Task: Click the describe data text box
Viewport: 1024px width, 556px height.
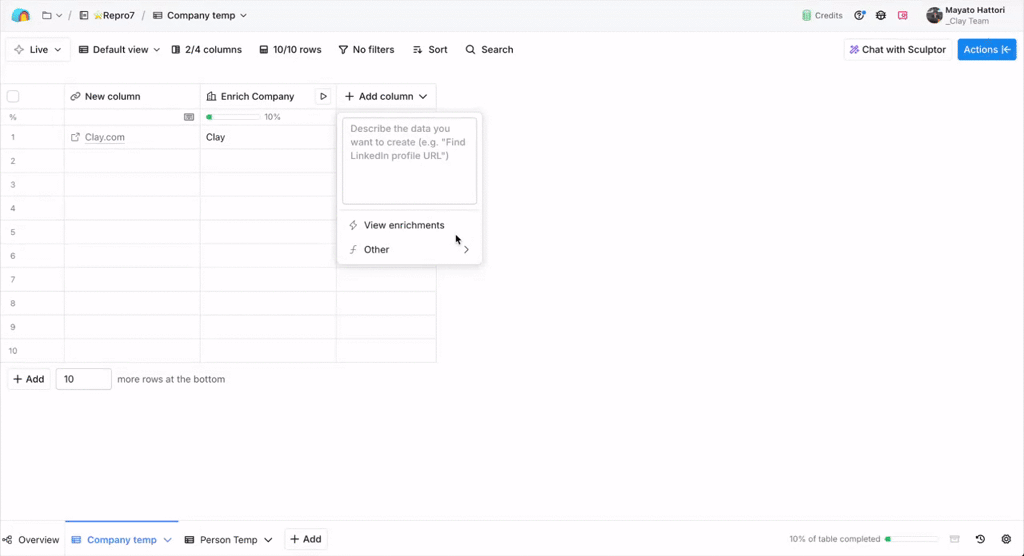Action: pos(409,161)
